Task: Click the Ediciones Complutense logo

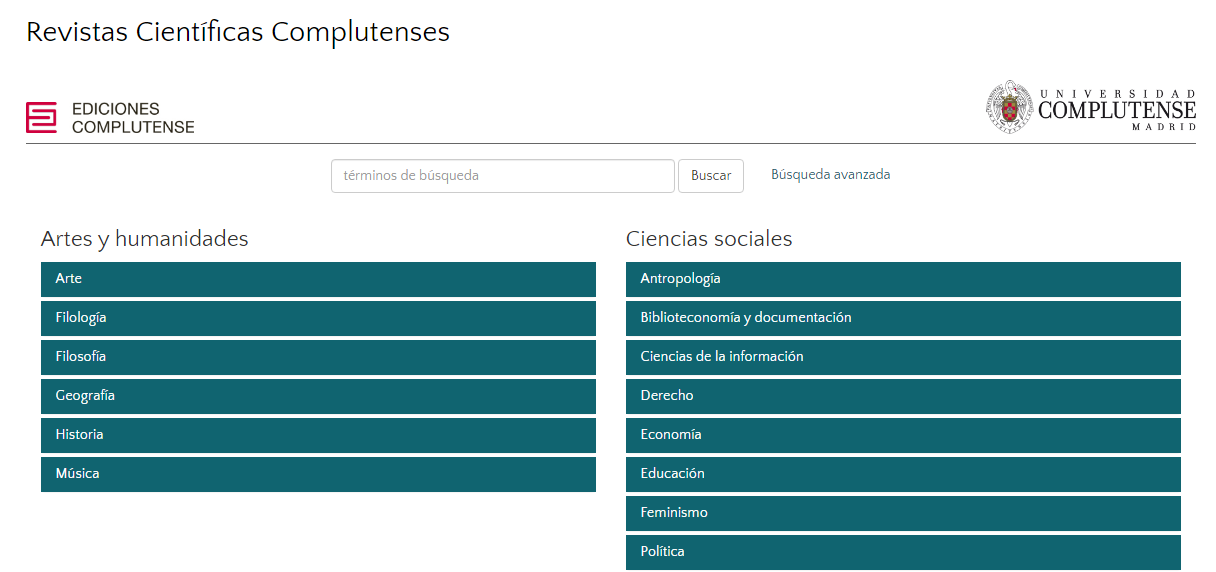Action: tap(110, 117)
